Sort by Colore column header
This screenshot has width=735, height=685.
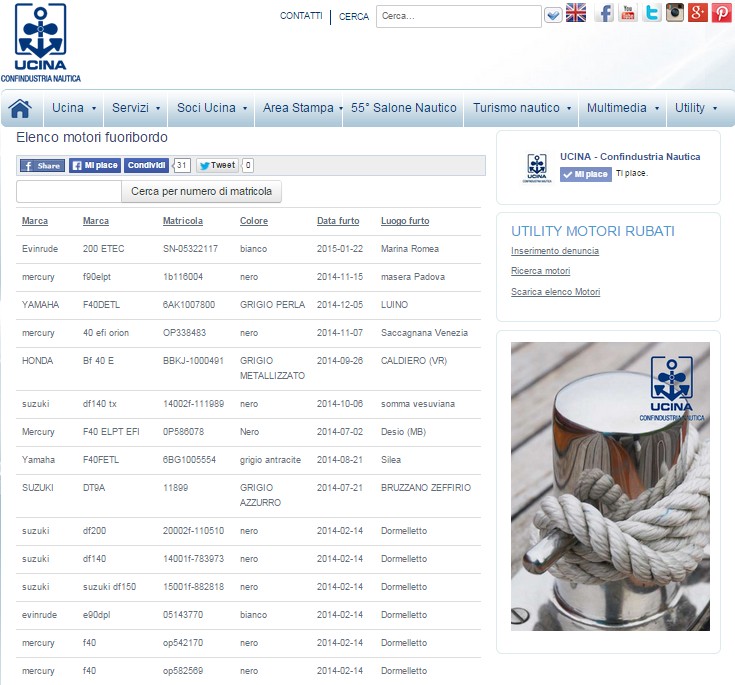click(x=254, y=221)
